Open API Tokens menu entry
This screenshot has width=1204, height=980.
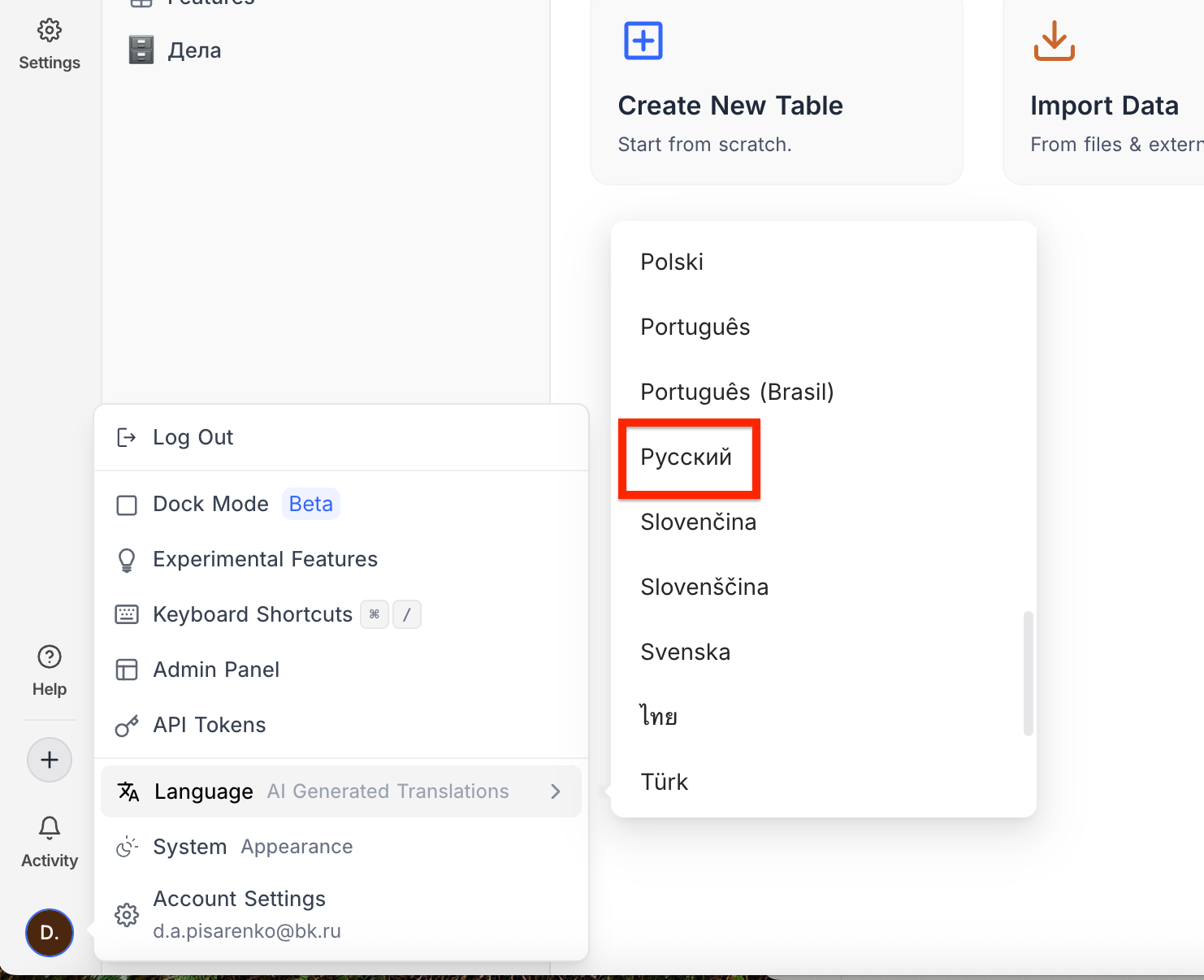click(x=341, y=725)
